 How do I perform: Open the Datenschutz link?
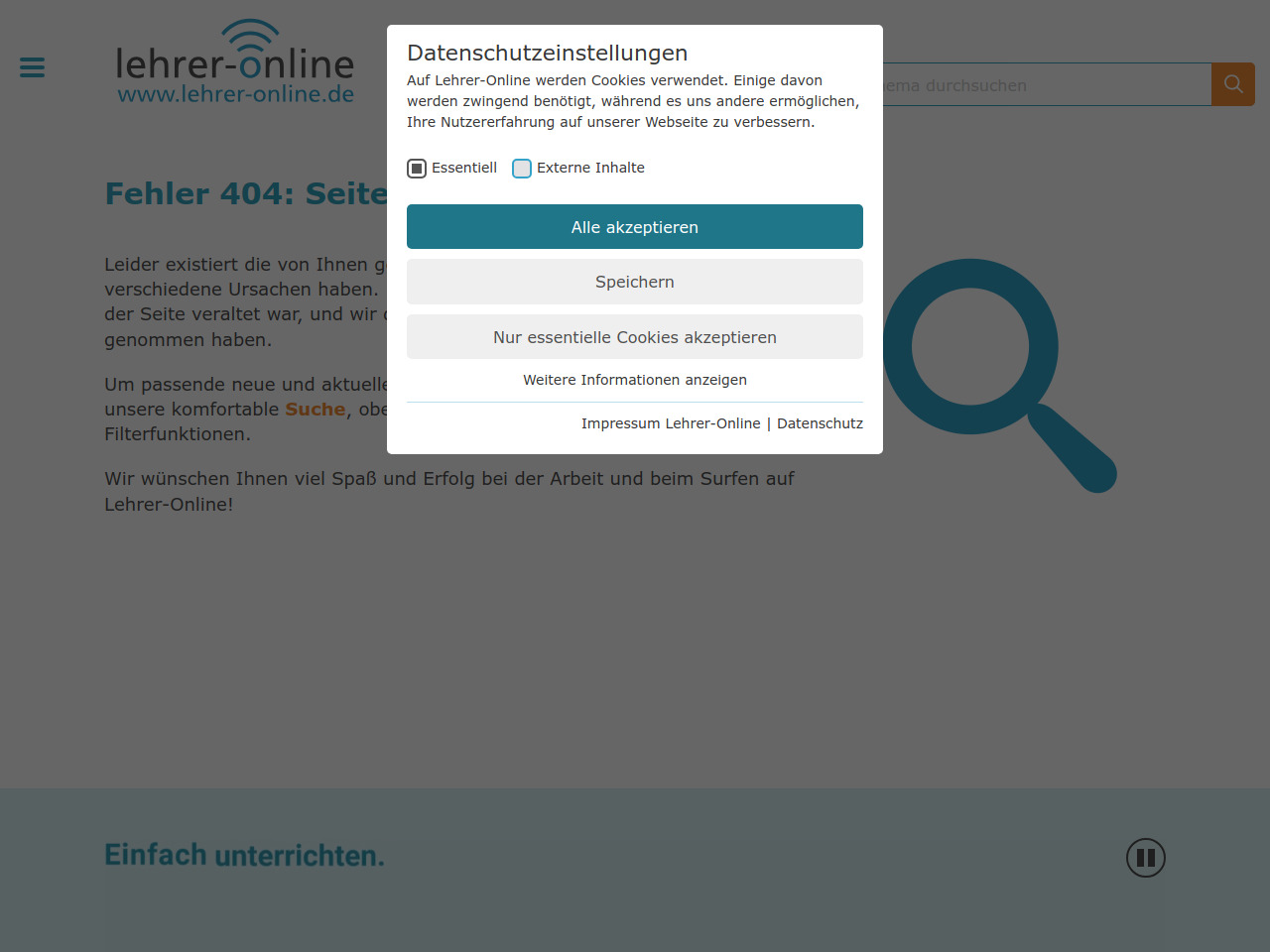(x=820, y=423)
